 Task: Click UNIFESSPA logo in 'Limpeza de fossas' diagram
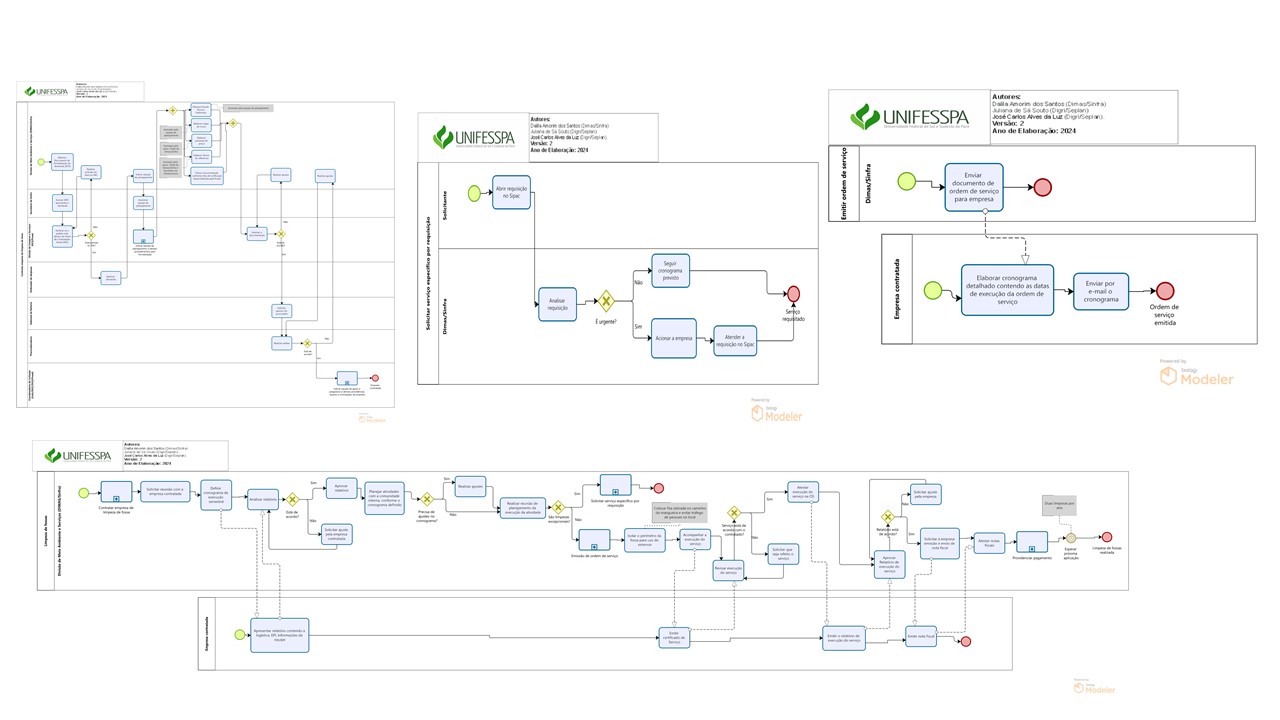(77, 456)
